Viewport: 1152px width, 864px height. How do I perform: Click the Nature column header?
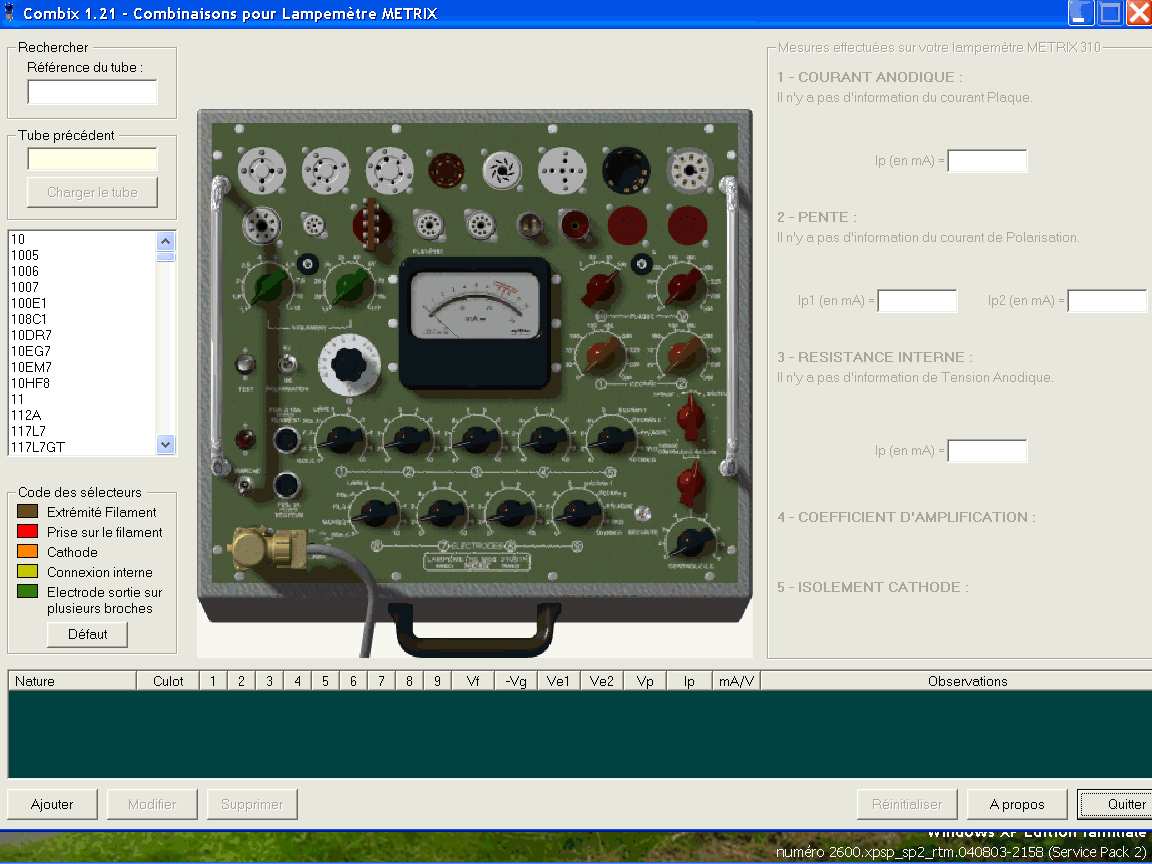pyautogui.click(x=72, y=681)
